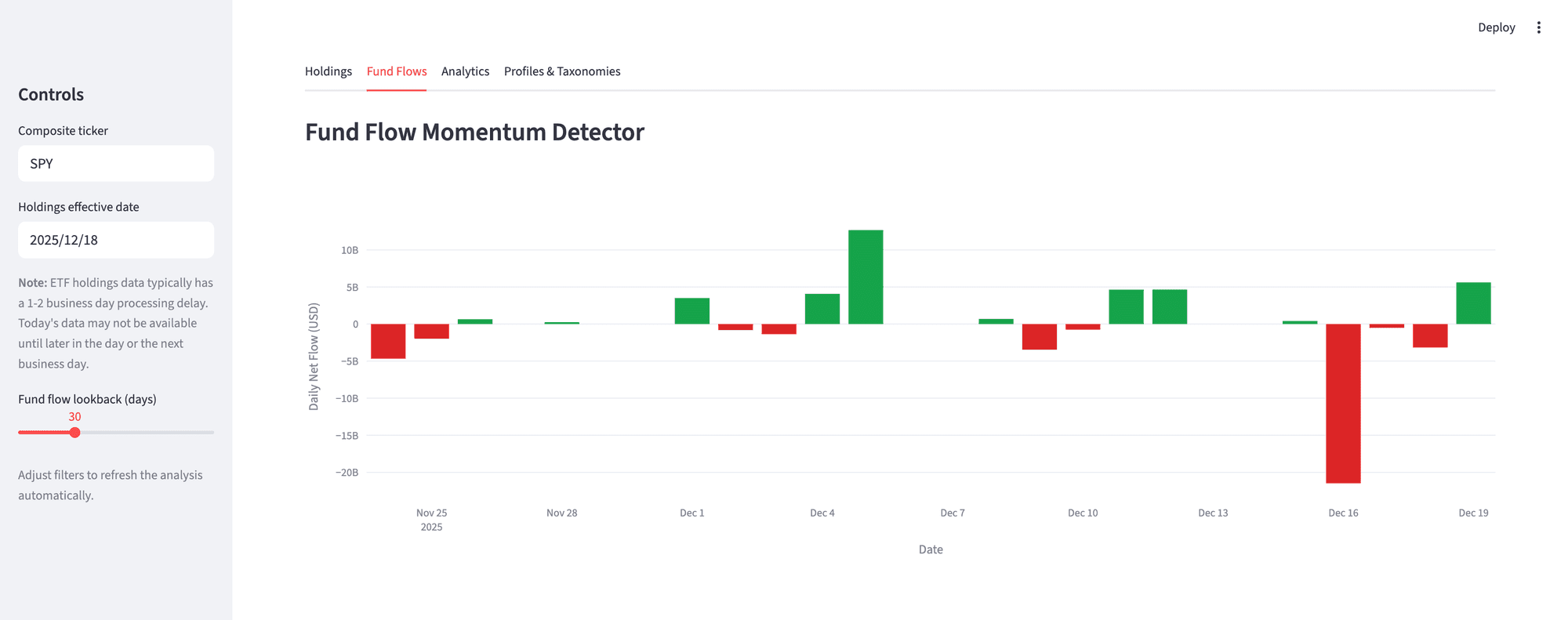Click the first red bar before Nov 25
1568x620 pixels.
(x=388, y=341)
